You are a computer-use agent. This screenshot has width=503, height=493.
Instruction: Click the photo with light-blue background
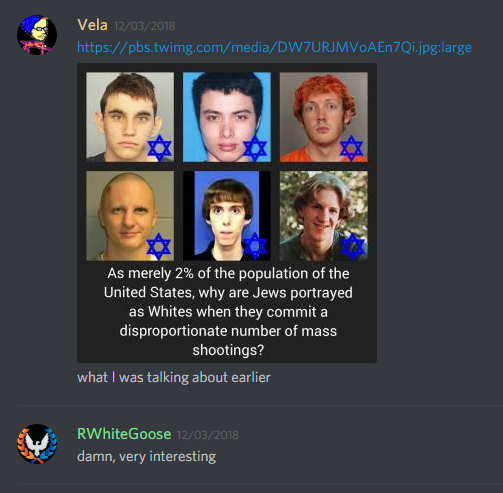point(227,117)
